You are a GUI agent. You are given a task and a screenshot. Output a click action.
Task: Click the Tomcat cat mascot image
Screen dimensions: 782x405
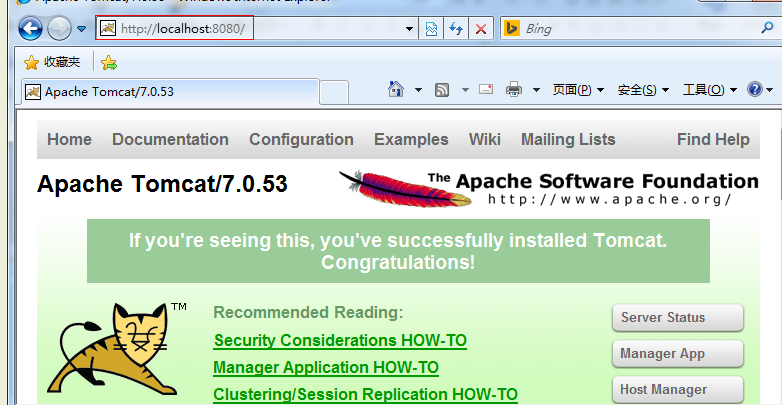tap(116, 348)
